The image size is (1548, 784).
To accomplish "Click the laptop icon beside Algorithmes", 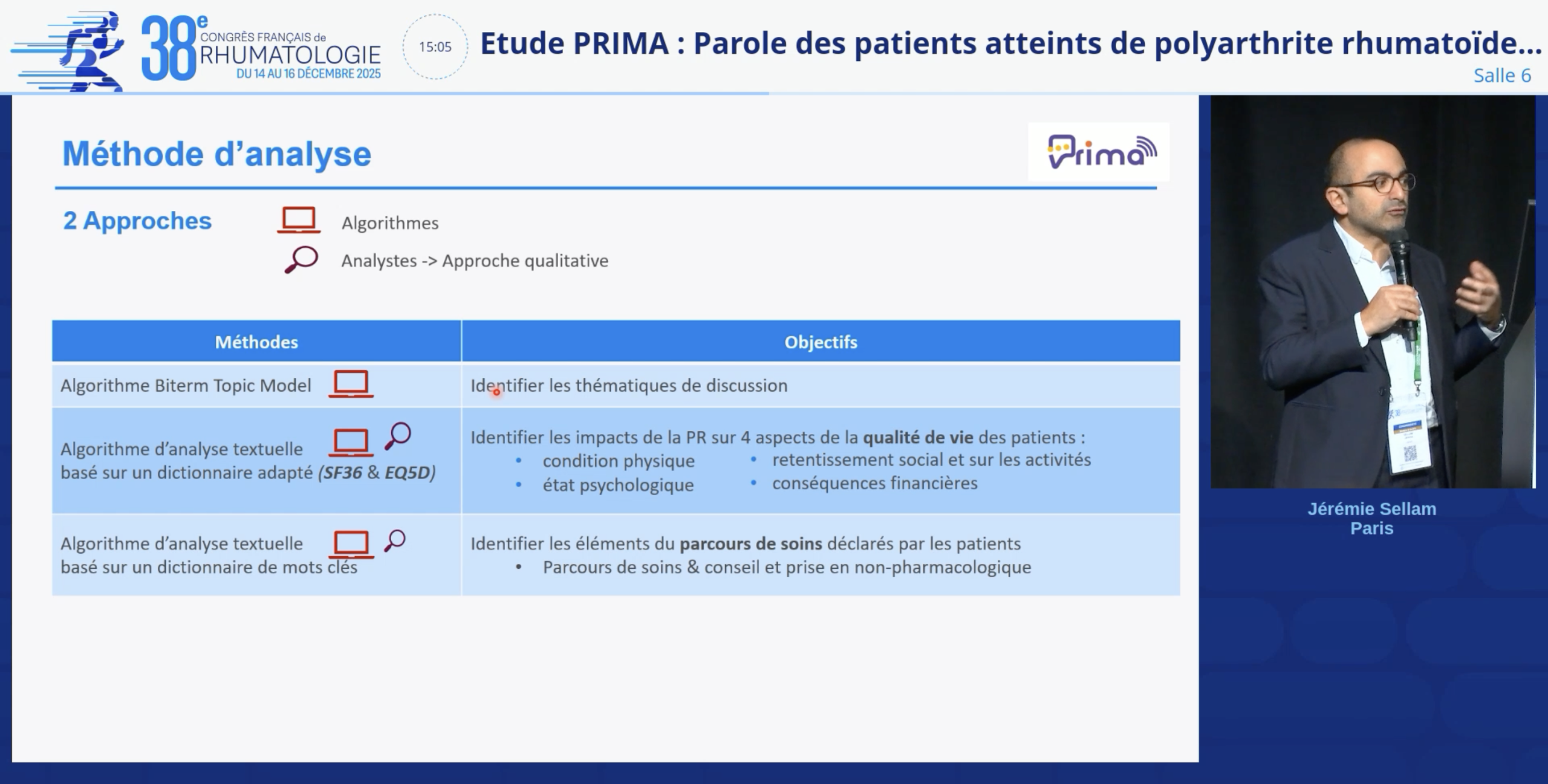I will coord(299,221).
